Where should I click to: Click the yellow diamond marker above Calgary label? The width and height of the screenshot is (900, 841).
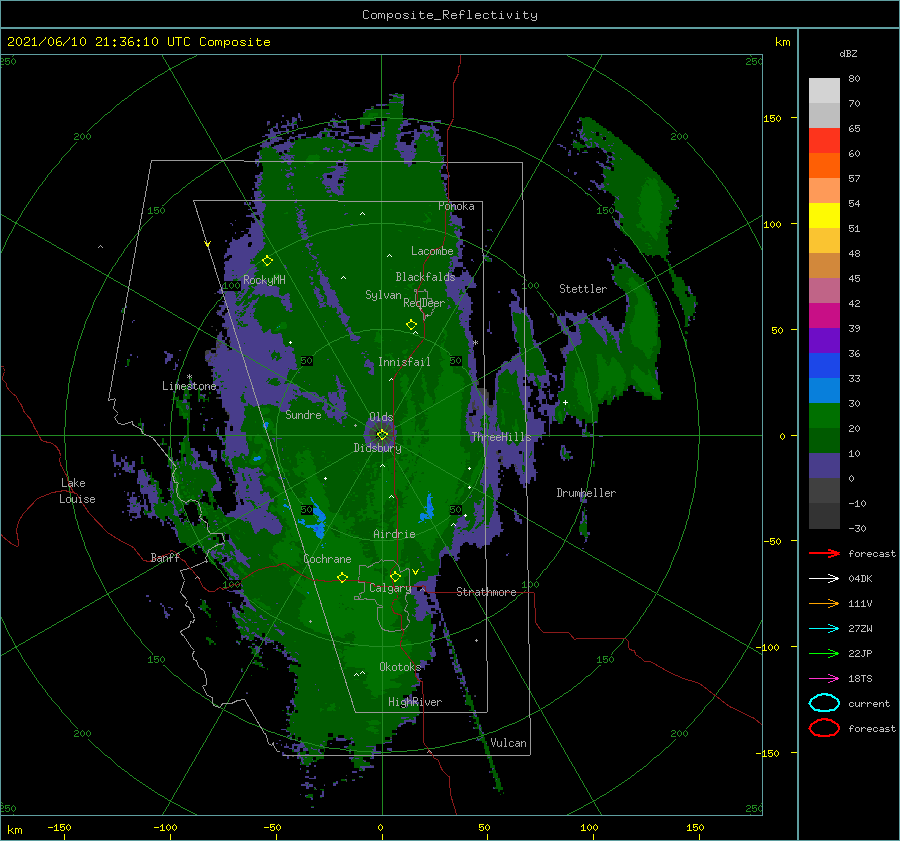click(395, 576)
